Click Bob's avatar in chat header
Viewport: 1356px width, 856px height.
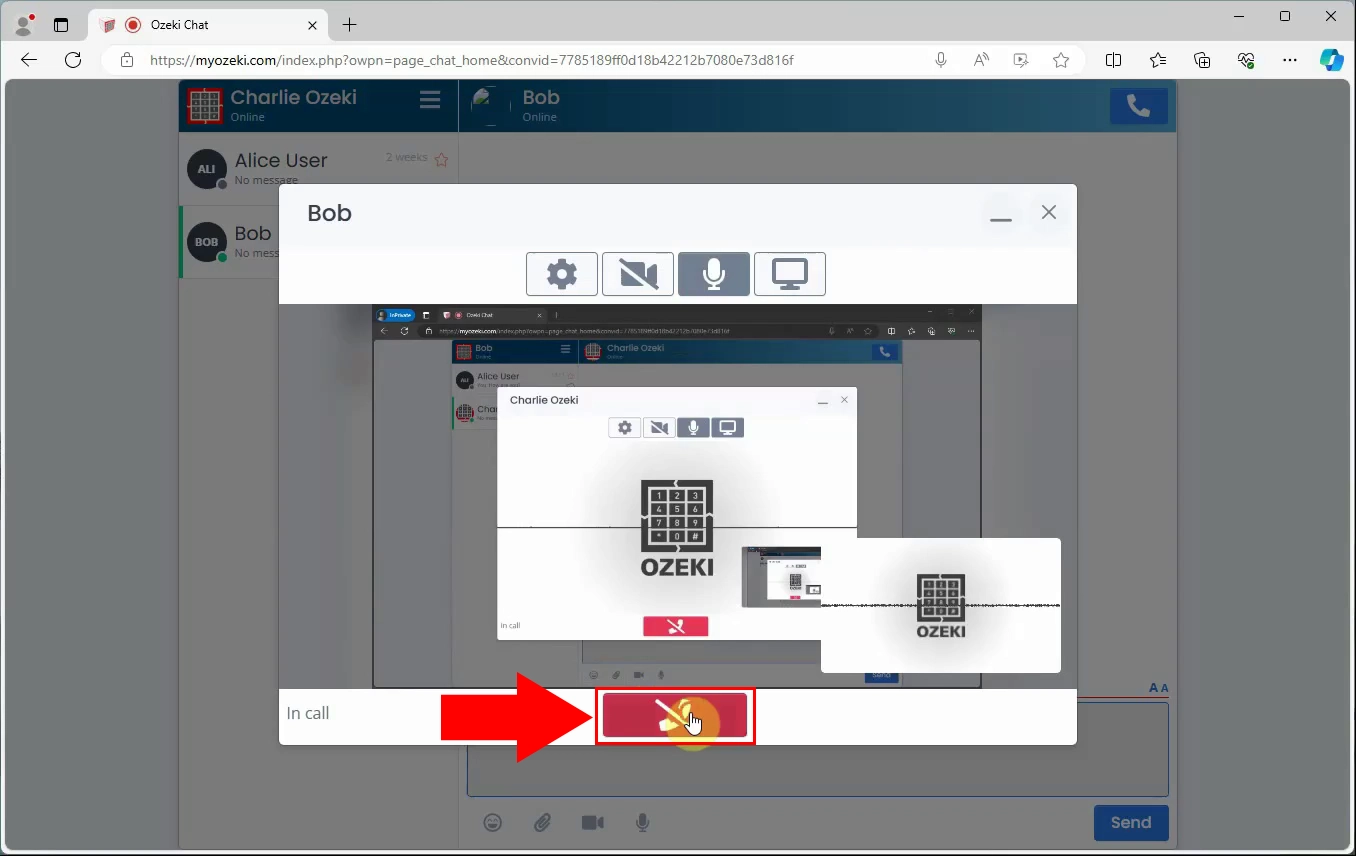click(x=490, y=105)
